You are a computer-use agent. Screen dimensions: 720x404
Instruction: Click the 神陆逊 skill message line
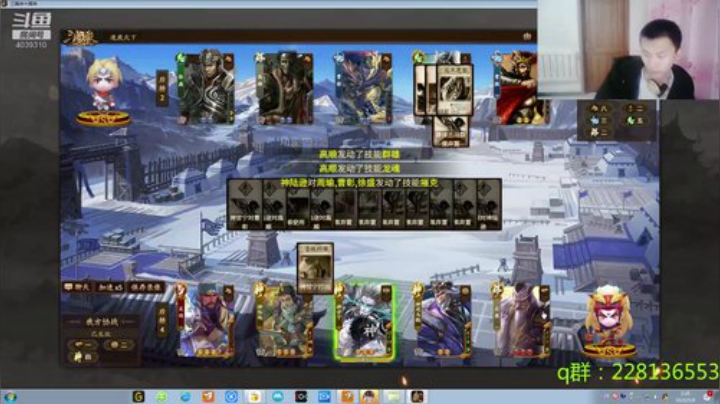(x=359, y=183)
